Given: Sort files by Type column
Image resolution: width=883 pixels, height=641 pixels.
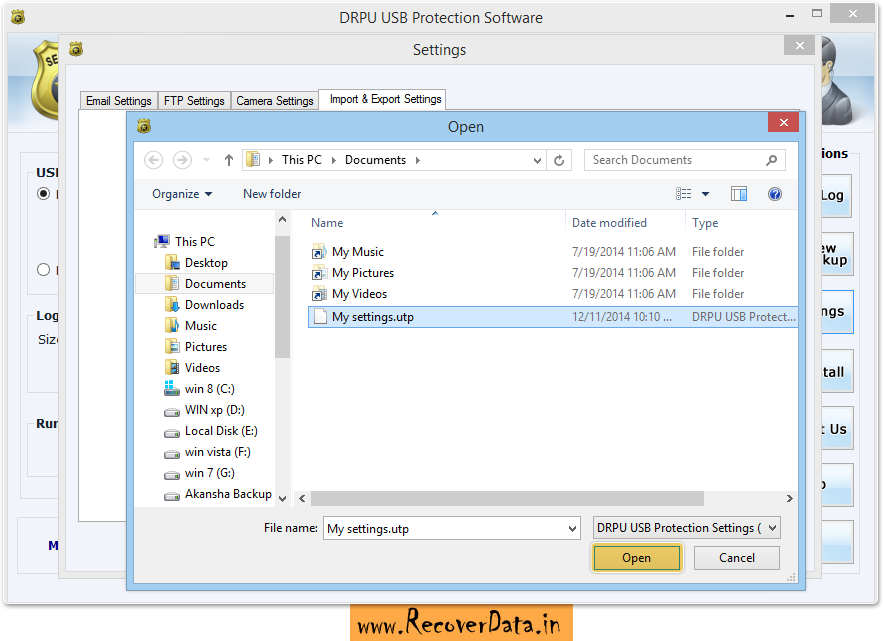Looking at the screenshot, I should [x=705, y=223].
